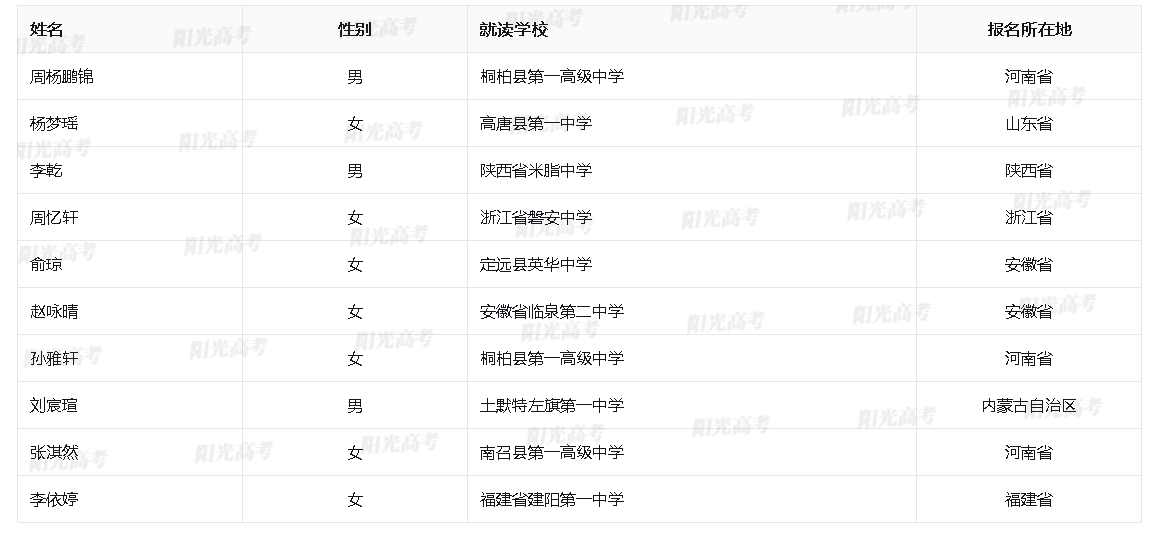Screen dimensions: 1164x538
Task: Click the 山东省 location cell
Action: click(1029, 124)
